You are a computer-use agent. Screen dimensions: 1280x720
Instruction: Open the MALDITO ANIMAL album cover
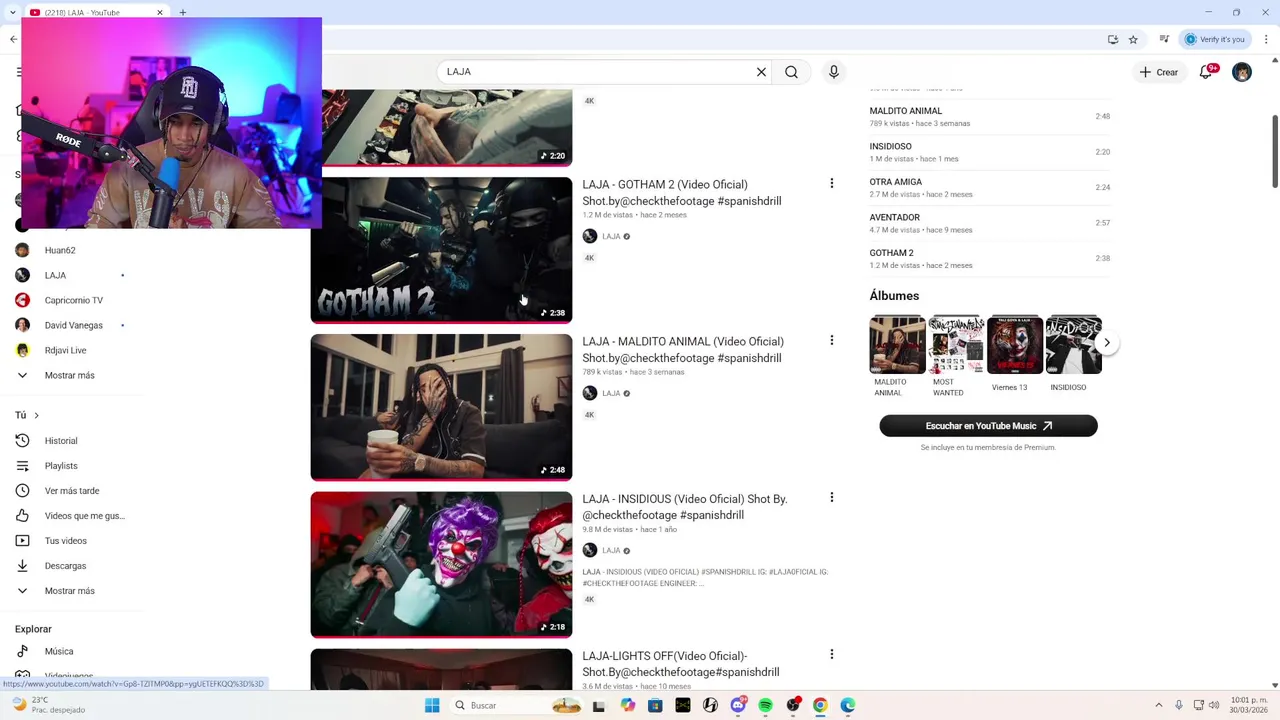[898, 344]
